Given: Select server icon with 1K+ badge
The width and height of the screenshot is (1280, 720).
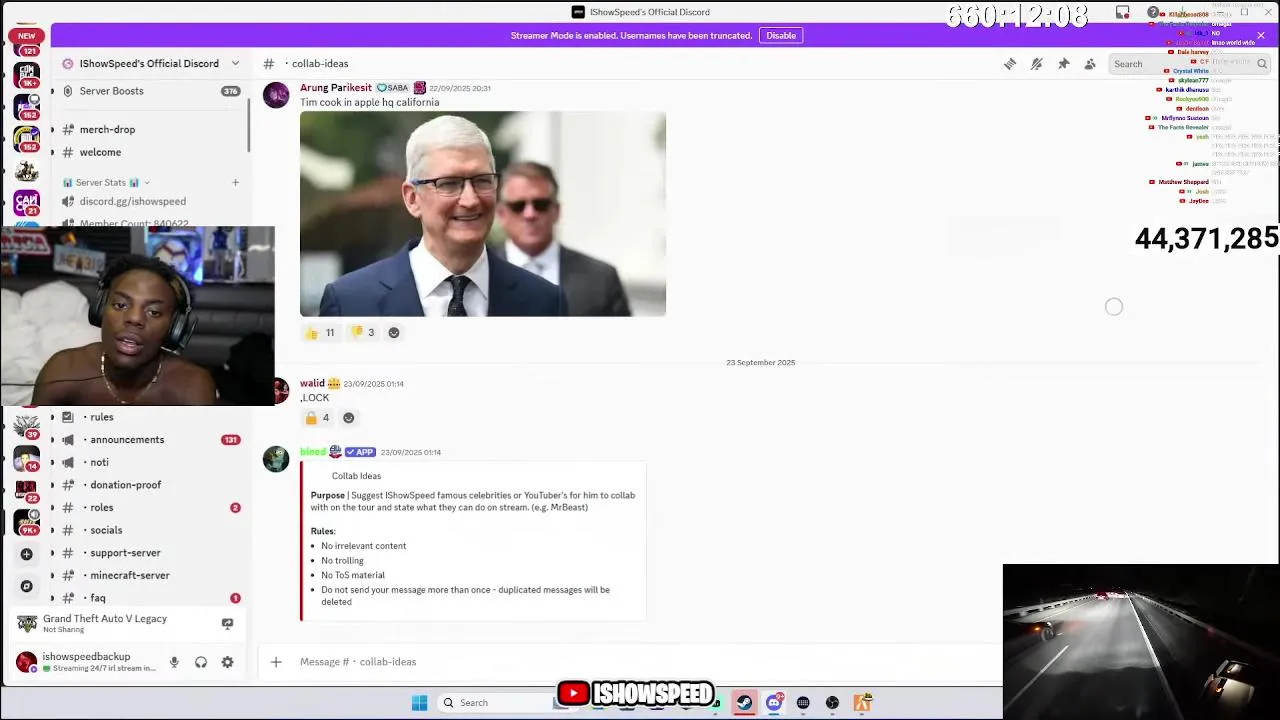Looking at the screenshot, I should coord(27,74).
